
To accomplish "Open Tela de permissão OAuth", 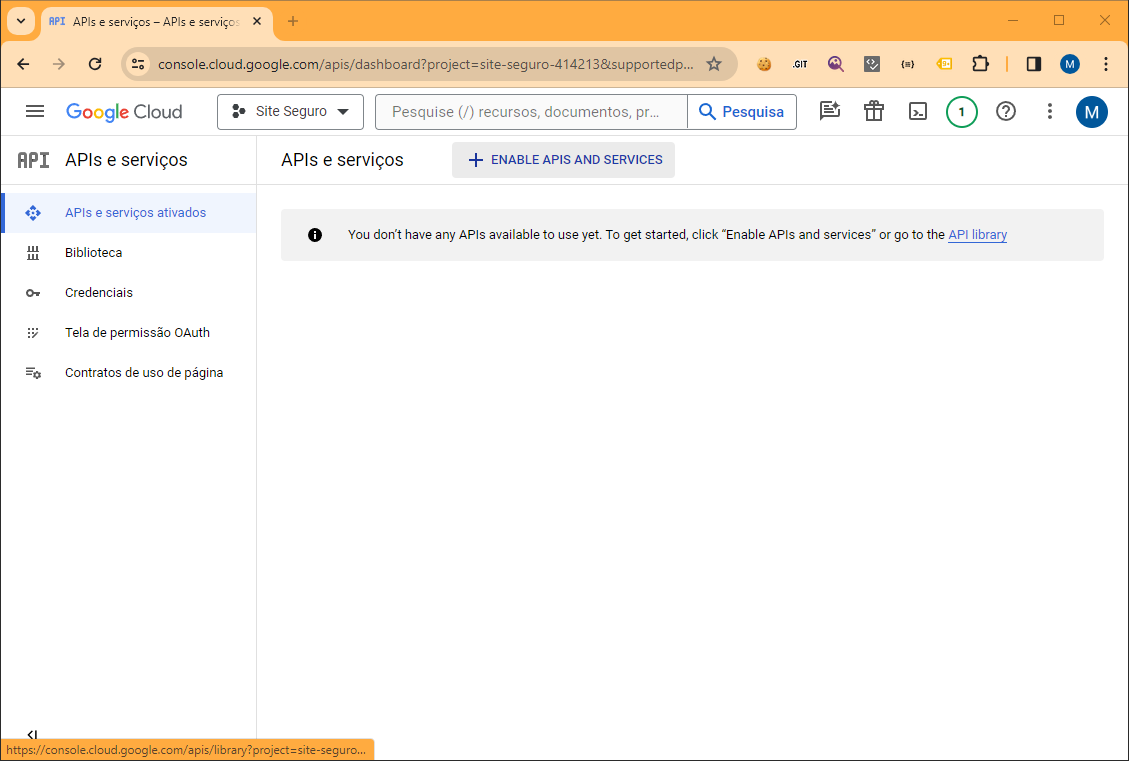I will pos(130,333).
